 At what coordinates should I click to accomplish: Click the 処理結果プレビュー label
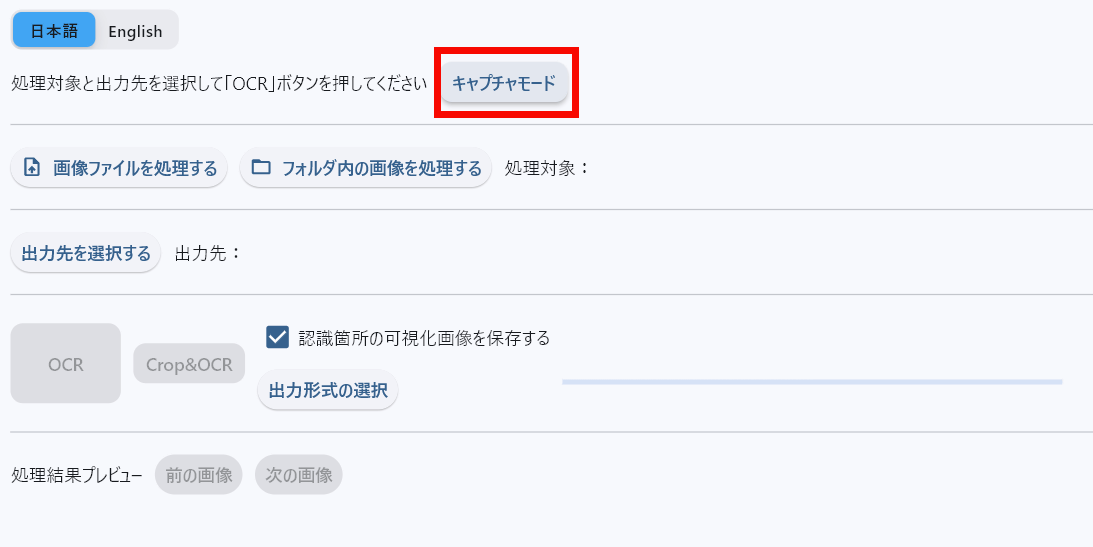[77, 475]
